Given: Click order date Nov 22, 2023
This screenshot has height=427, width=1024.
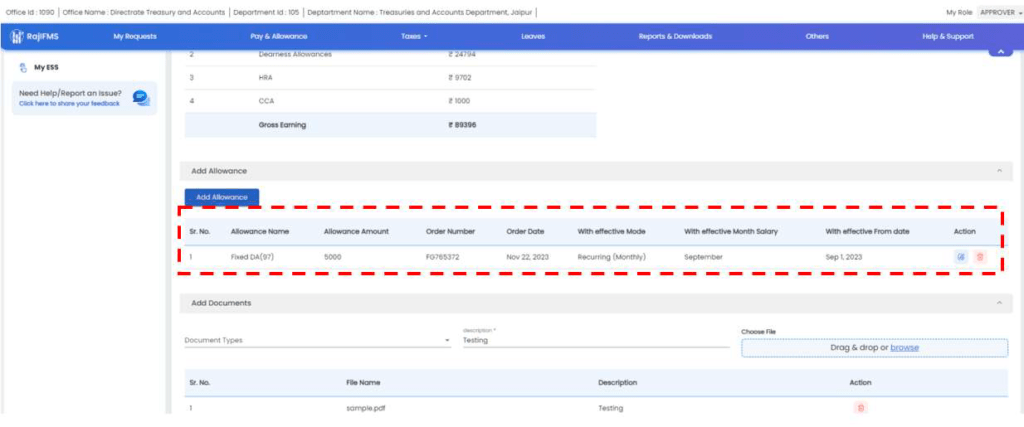Looking at the screenshot, I should click(528, 257).
